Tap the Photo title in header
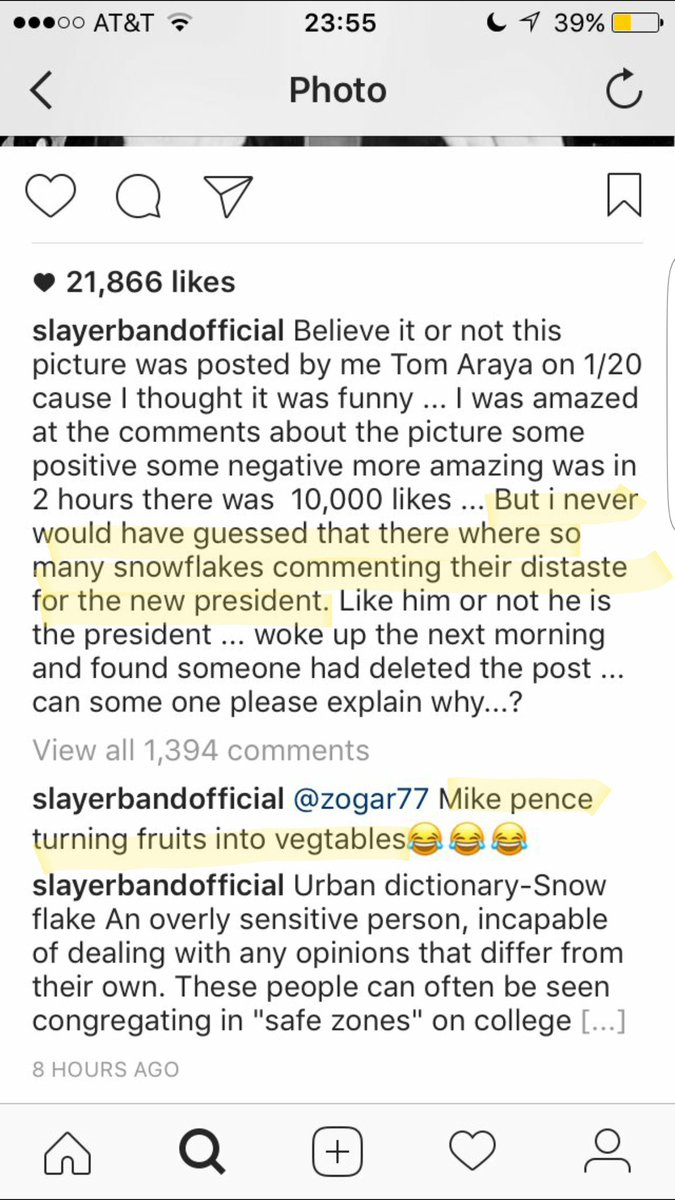 pyautogui.click(x=337, y=90)
